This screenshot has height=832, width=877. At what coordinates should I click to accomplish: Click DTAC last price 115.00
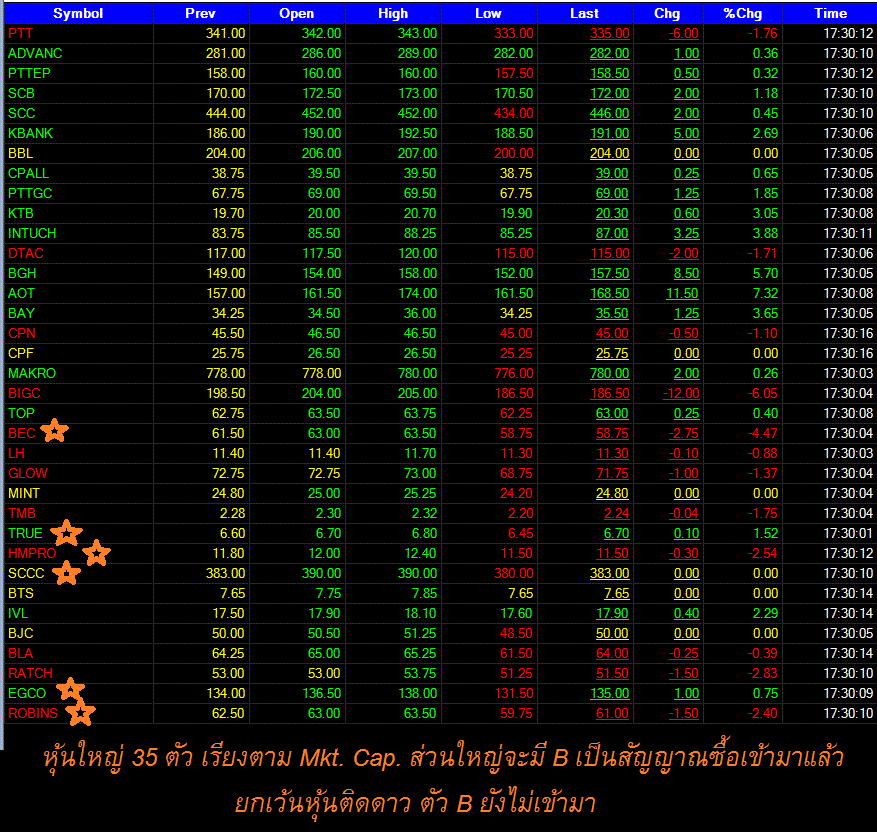[x=610, y=253]
